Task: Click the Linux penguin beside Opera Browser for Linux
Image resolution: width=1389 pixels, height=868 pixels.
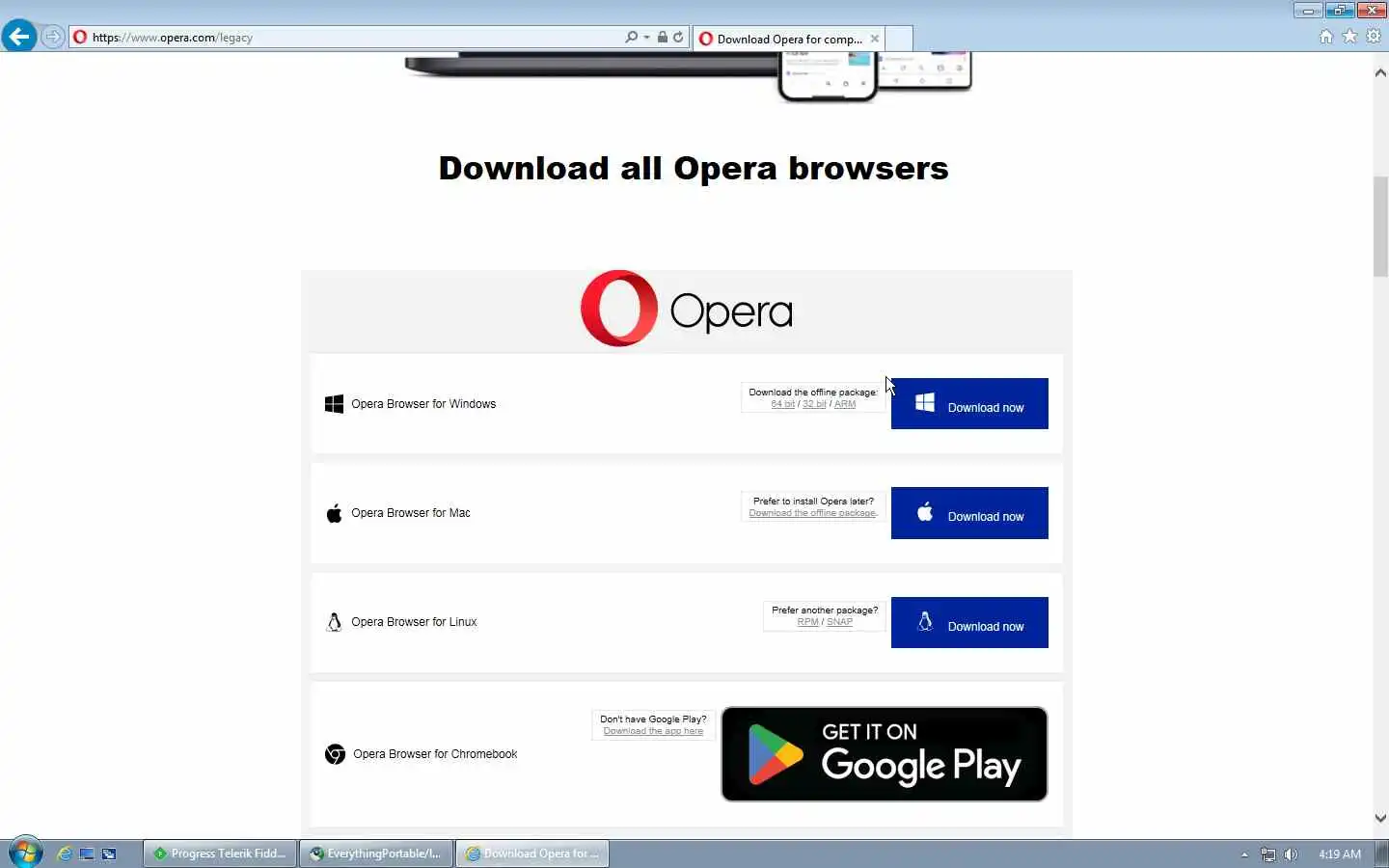Action: [x=334, y=622]
